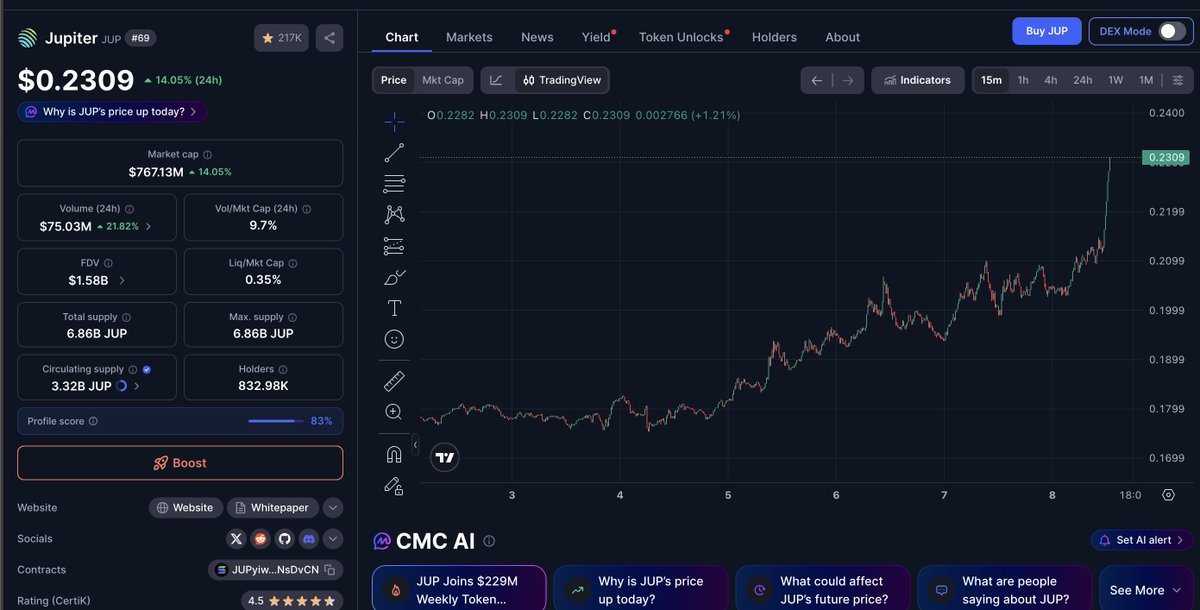Viewport: 1200px width, 610px height.
Task: Toggle DEX Mode switch
Action: [x=1171, y=31]
